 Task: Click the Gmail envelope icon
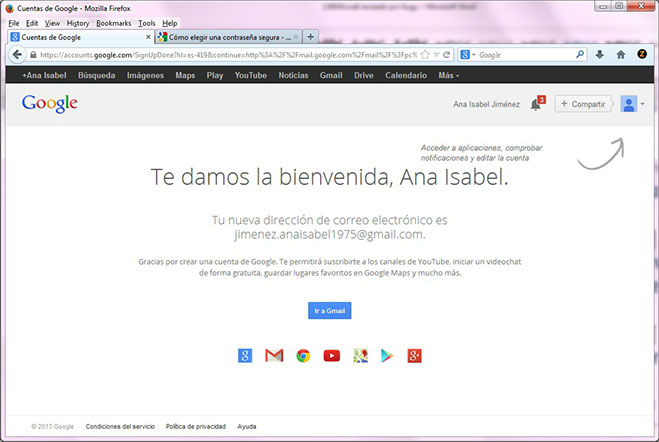(274, 355)
